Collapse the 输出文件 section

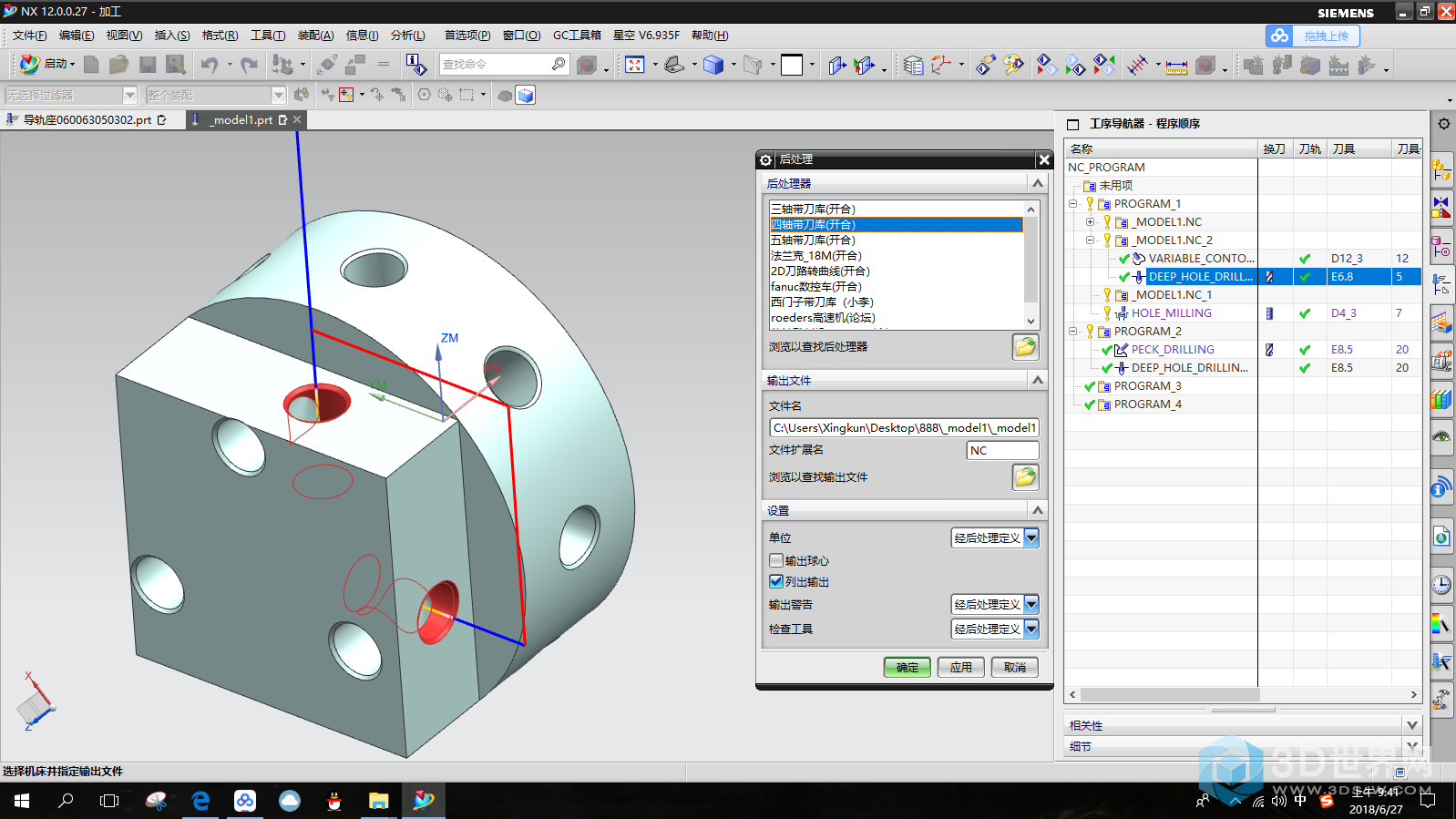(1037, 380)
